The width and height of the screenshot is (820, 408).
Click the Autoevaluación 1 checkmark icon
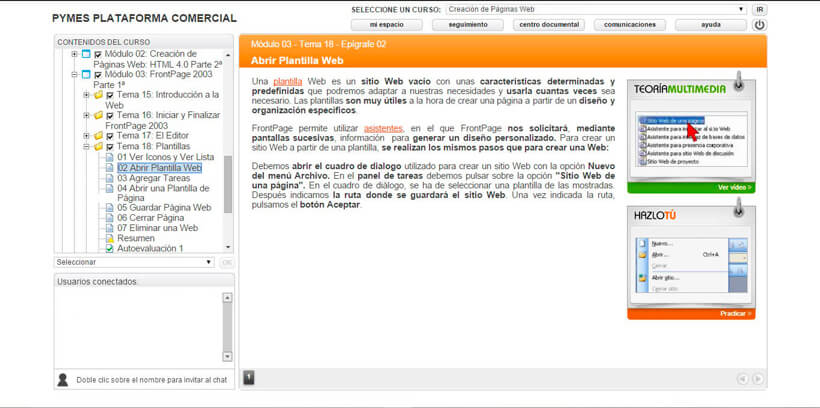pyautogui.click(x=109, y=248)
